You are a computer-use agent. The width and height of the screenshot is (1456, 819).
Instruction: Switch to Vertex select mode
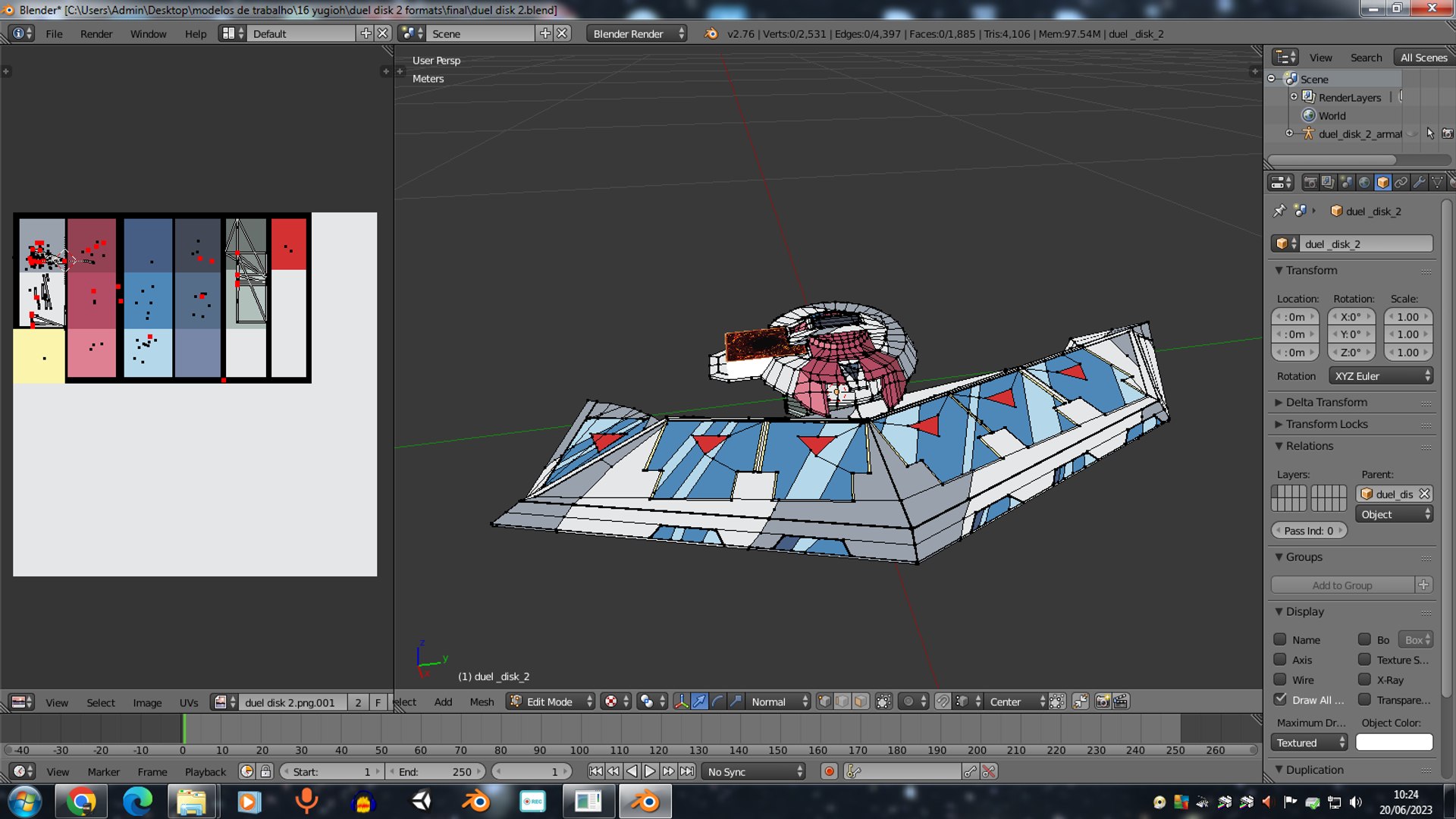824,701
